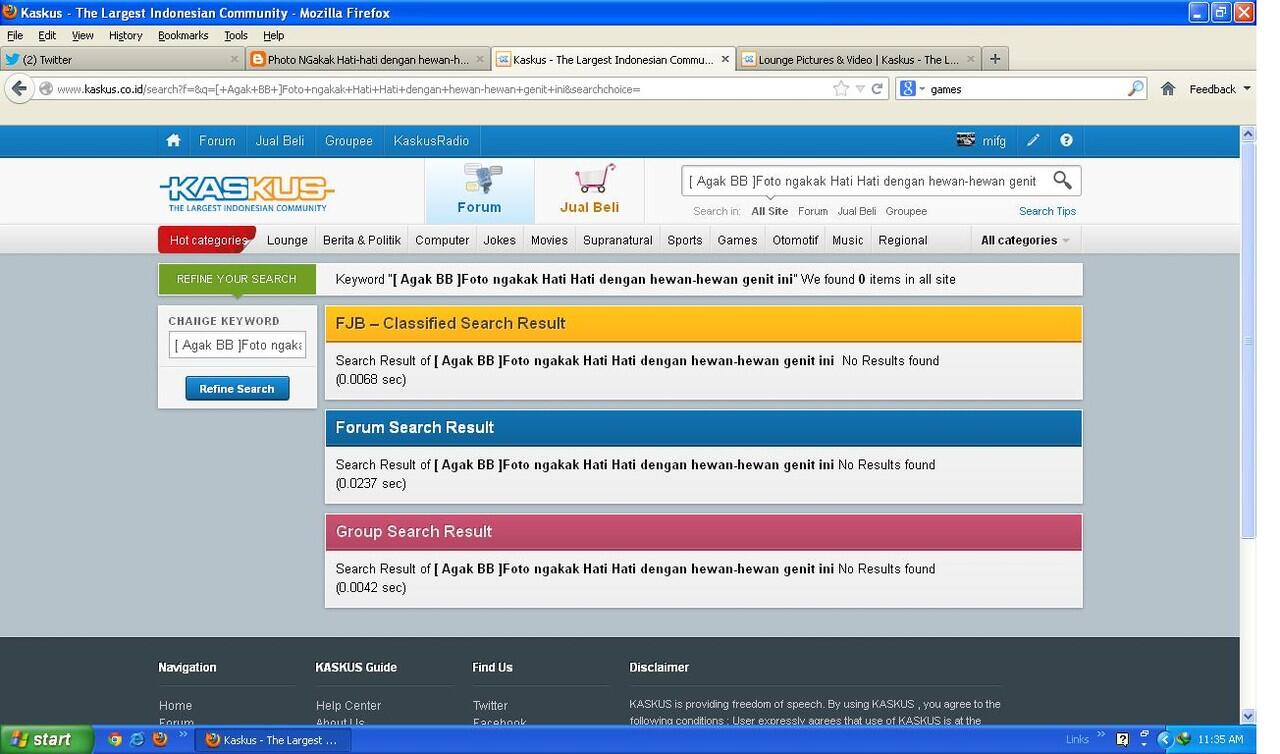Click the pencil create-post icon

coord(1033,141)
